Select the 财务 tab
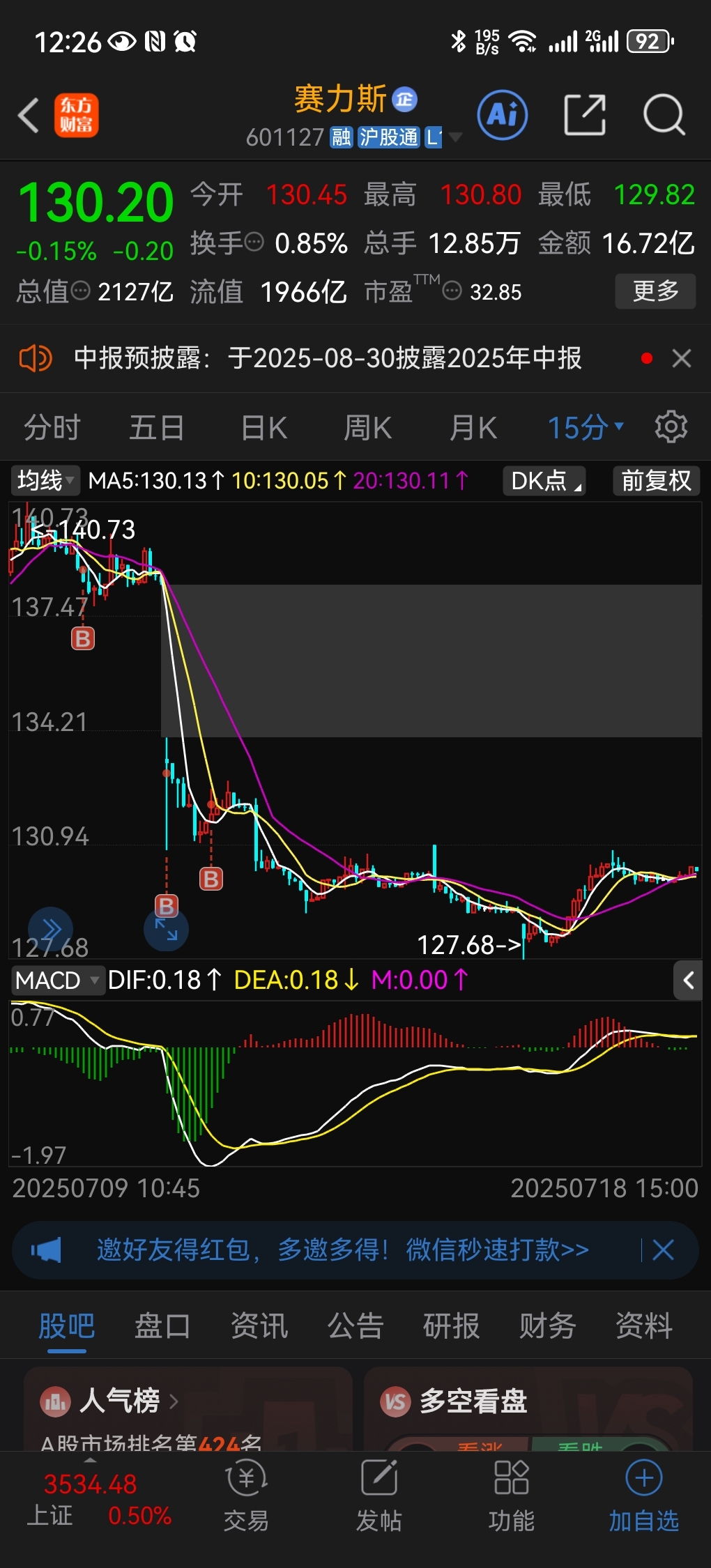Image resolution: width=711 pixels, height=1568 pixels. click(x=547, y=1325)
